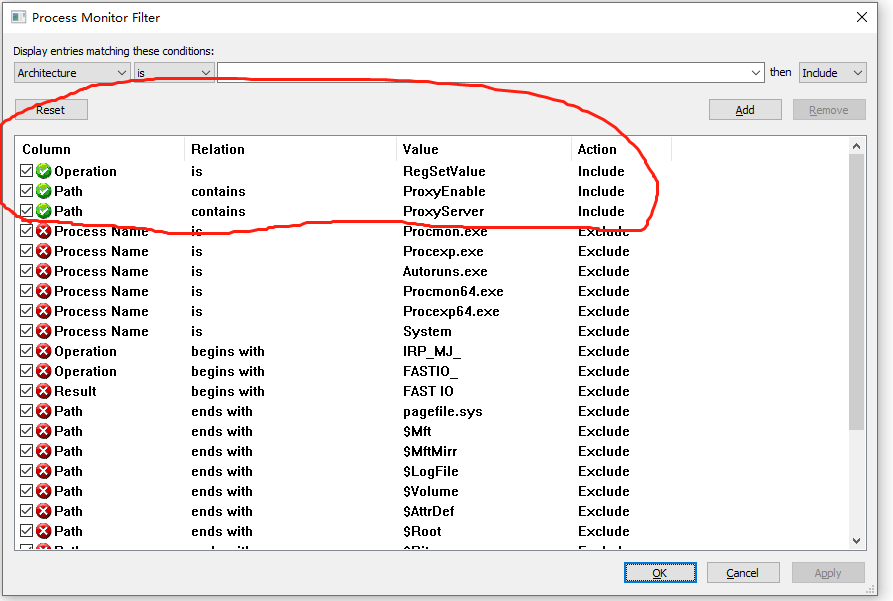Uncheck the $Mft path filter

26,431
